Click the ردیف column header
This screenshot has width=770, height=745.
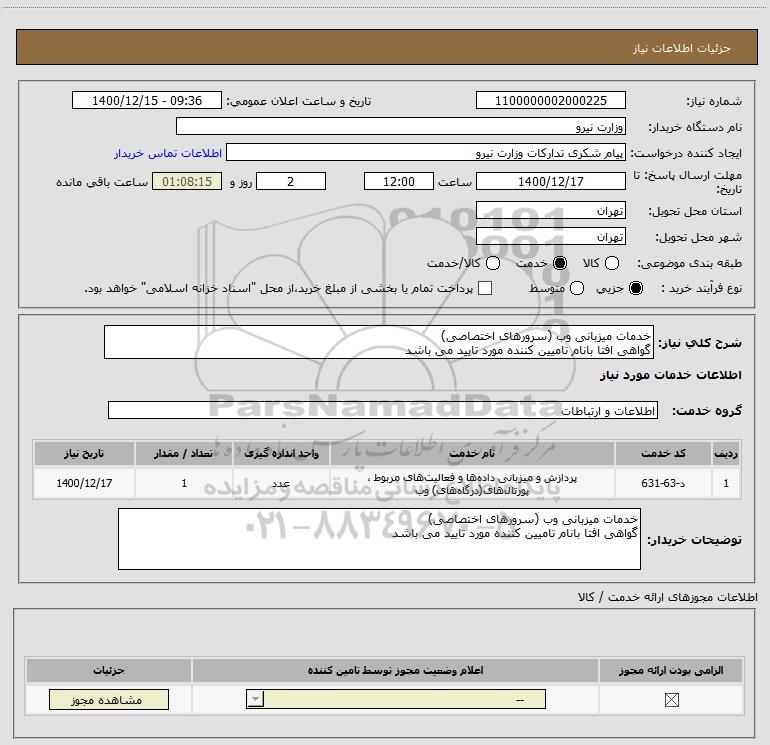[726, 453]
